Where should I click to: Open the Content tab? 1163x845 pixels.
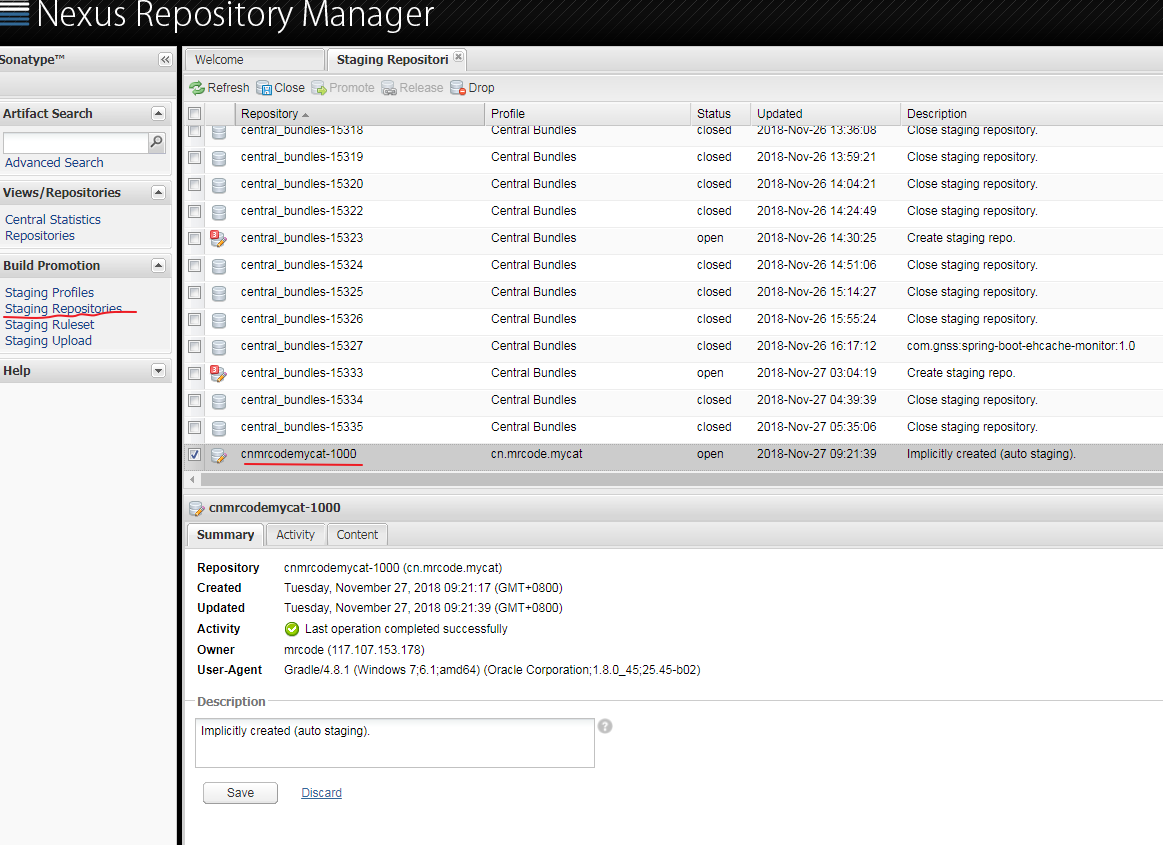tap(357, 535)
